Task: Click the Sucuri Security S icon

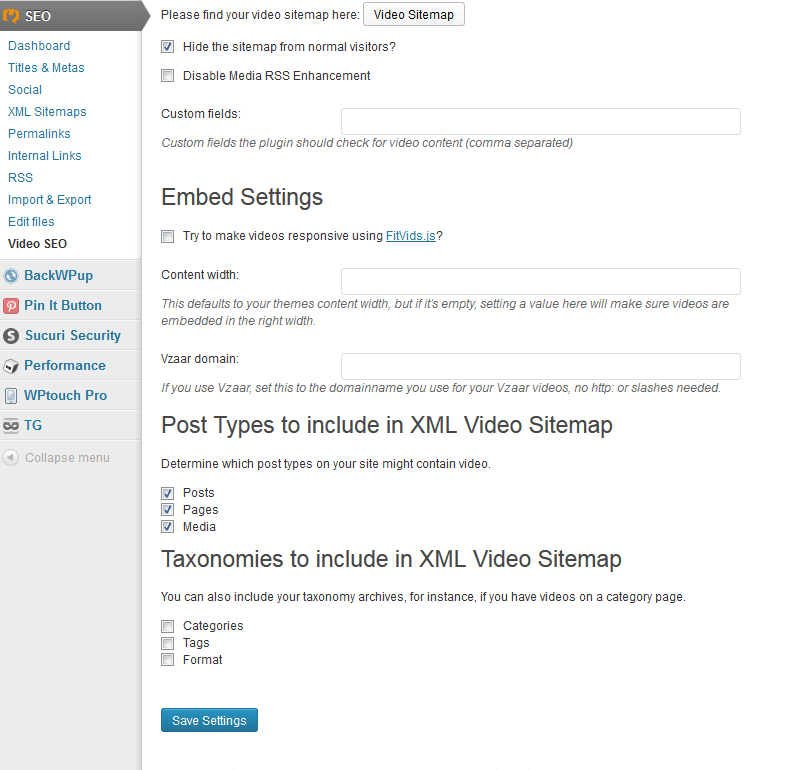Action: (x=11, y=336)
